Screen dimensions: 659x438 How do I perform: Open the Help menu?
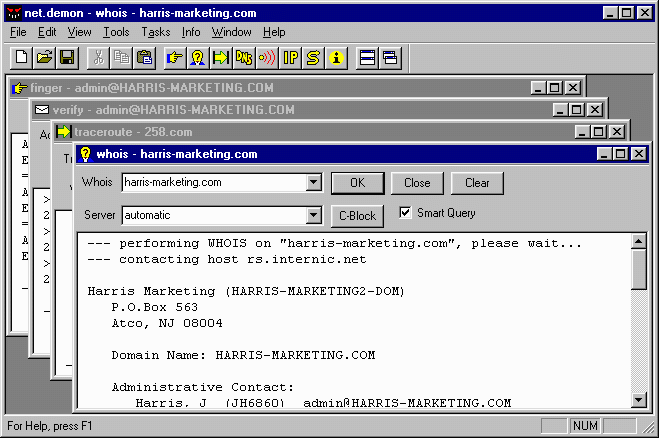tap(274, 32)
